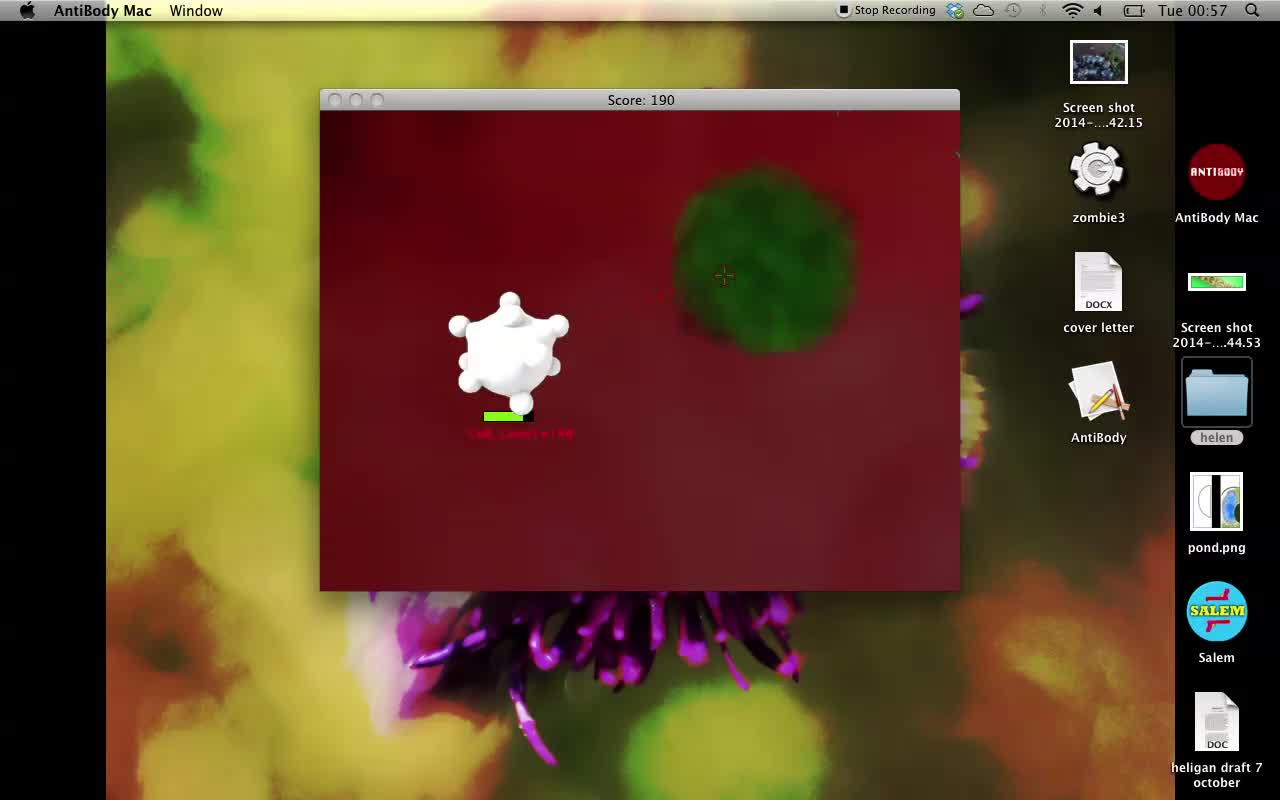Open the Time Machine status menu
This screenshot has width=1280, height=800.
1012,10
